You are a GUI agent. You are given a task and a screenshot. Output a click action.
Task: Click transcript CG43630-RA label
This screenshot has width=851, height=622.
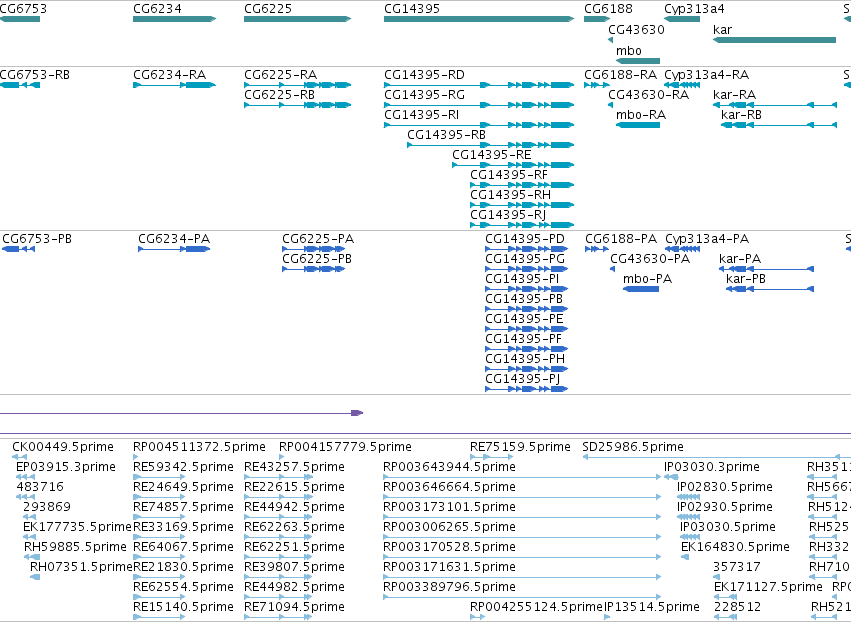coord(649,94)
